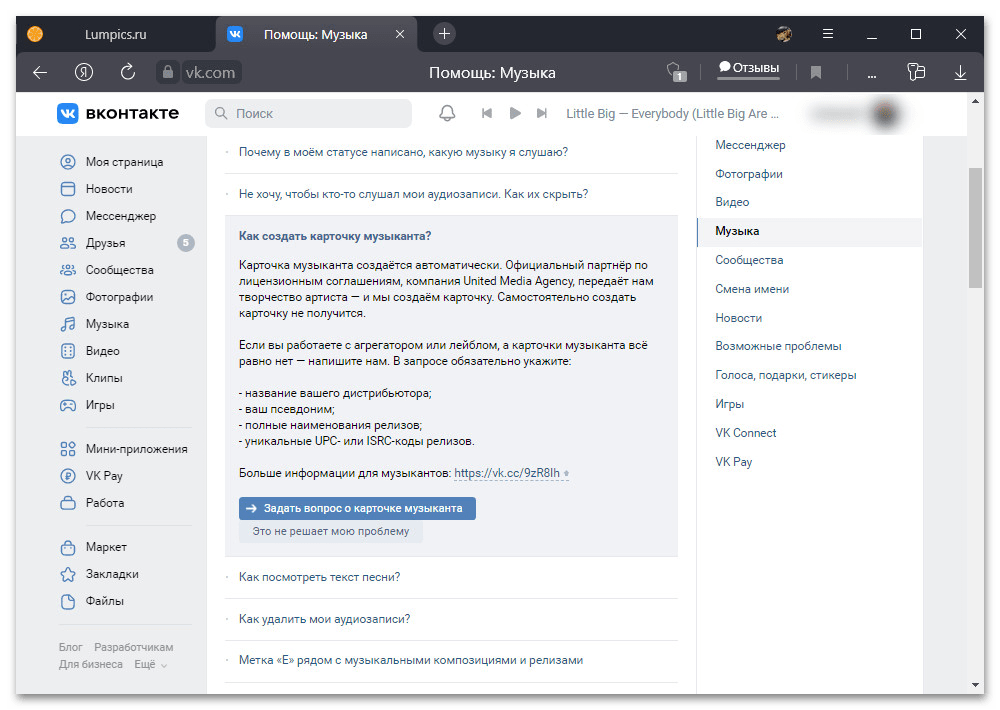Select Возможные проблемы help category
1000x710 pixels.
point(778,346)
